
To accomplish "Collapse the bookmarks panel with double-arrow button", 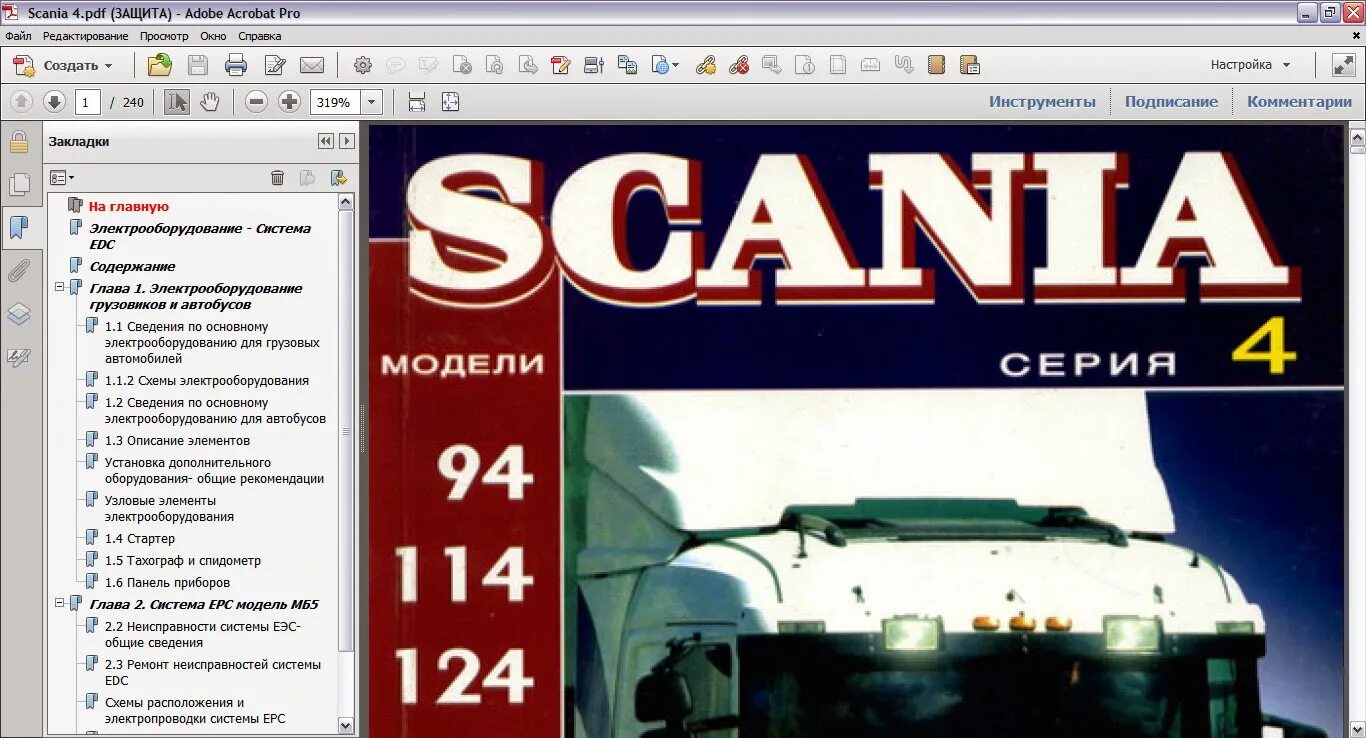I will coord(326,141).
